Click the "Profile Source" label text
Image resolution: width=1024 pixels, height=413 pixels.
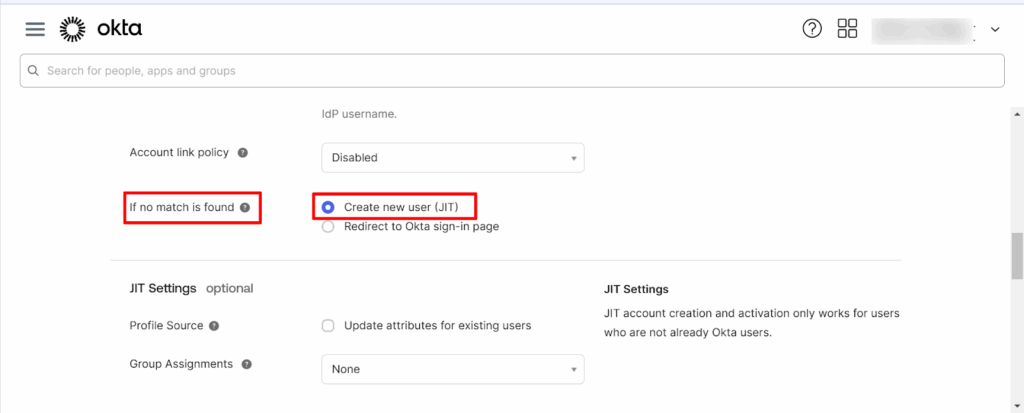167,325
